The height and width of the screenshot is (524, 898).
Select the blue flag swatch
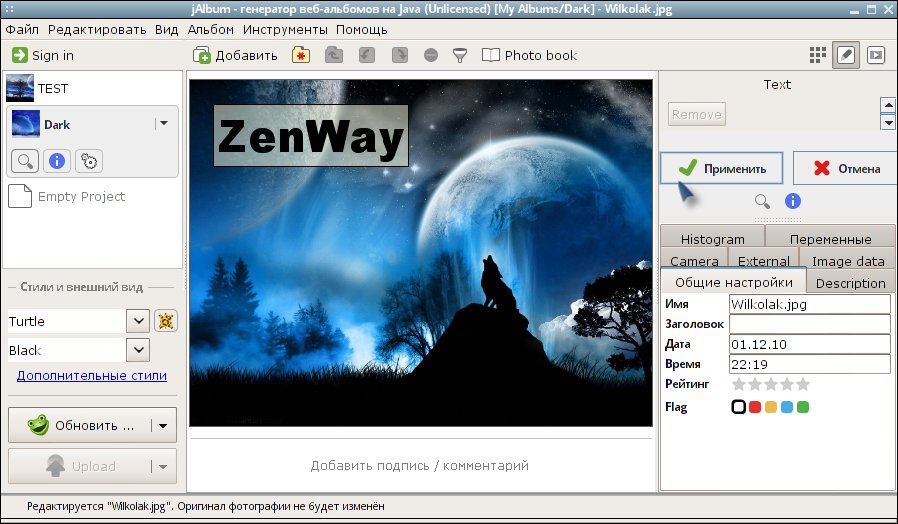787,407
